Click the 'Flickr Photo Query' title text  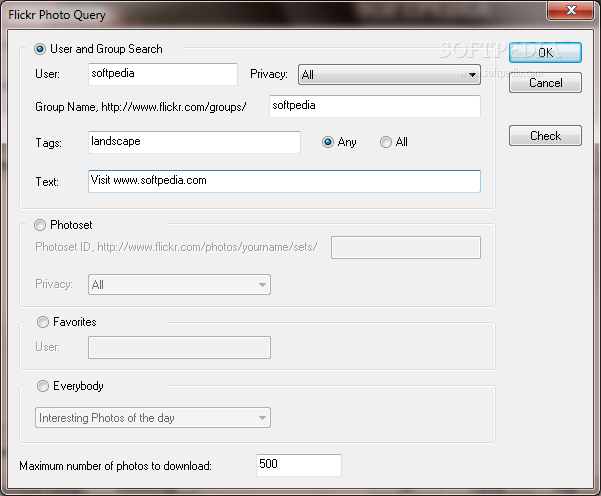57,15
